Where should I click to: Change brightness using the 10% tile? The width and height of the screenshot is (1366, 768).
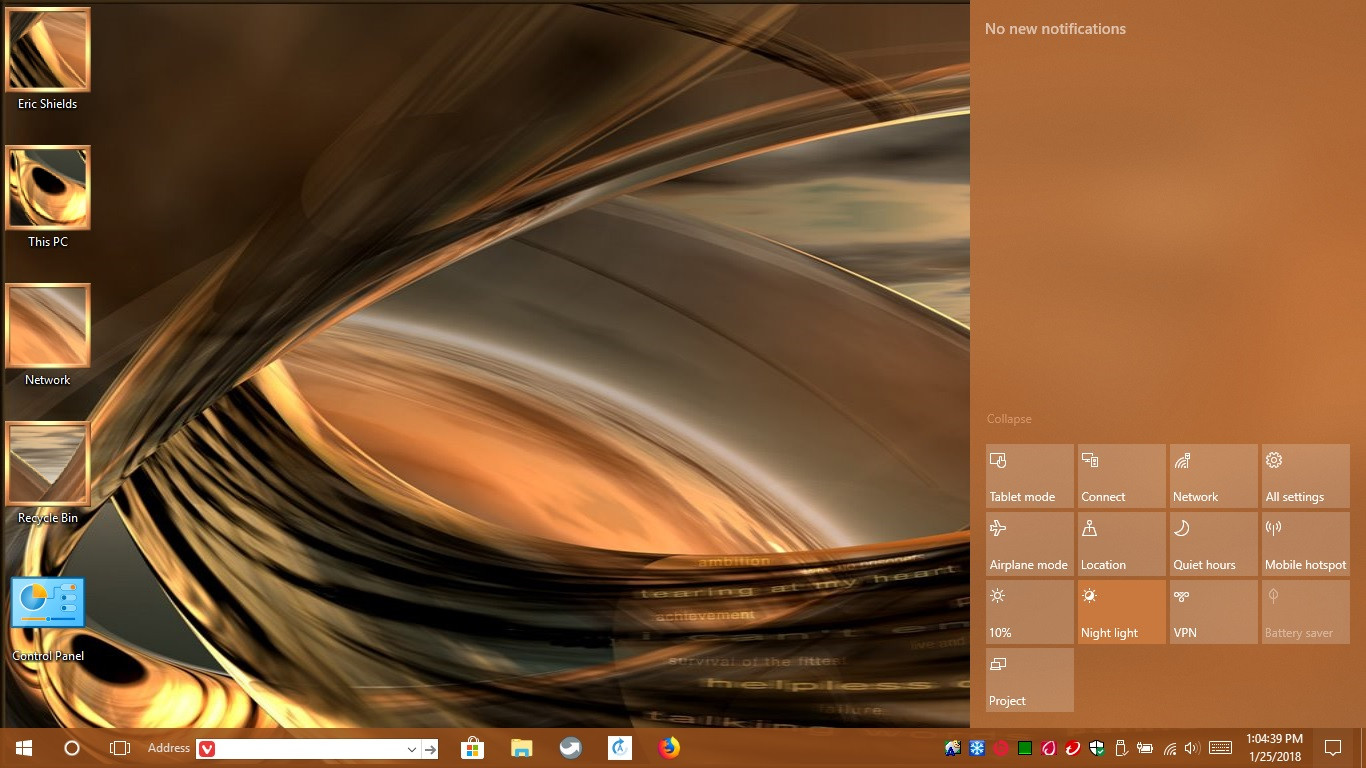[1030, 612]
